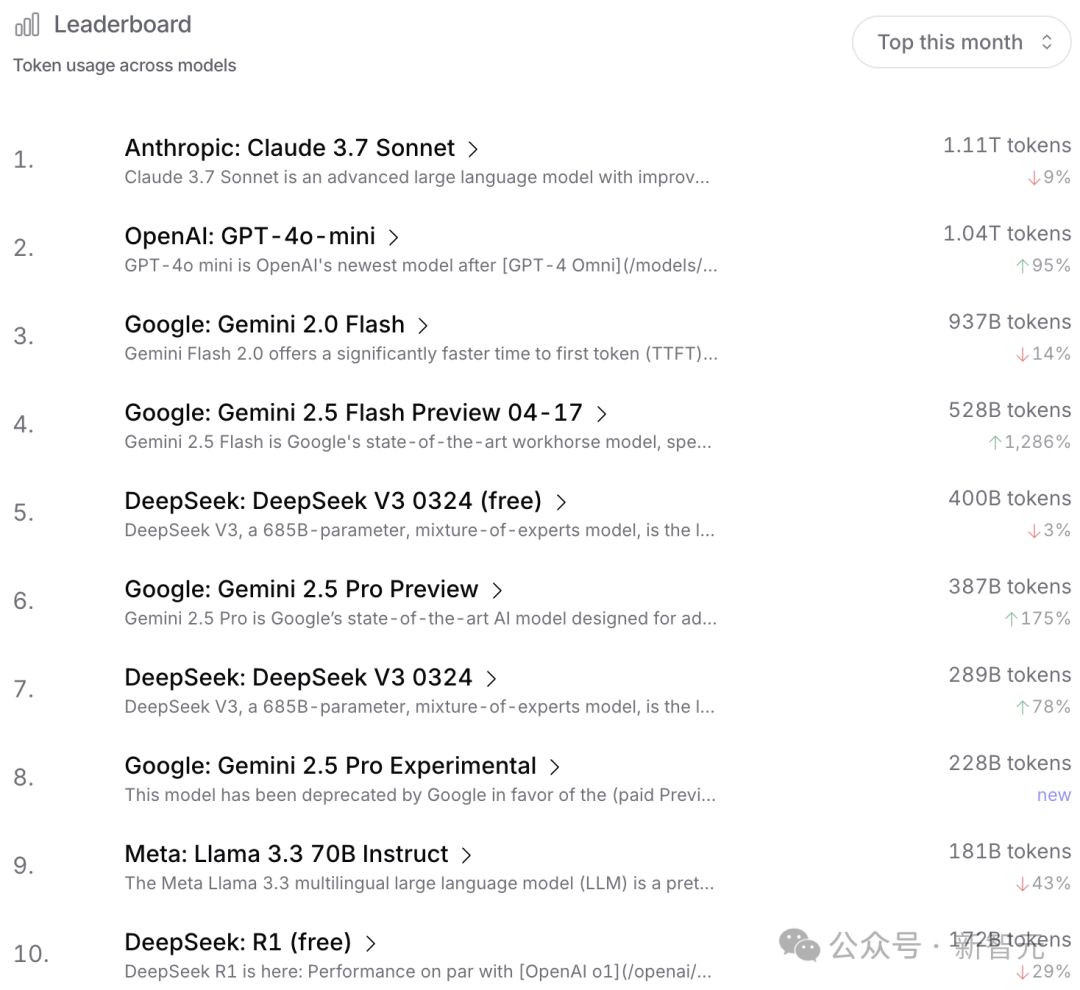Click the "937B tokens" usage value
Viewport: 1080px width, 990px height.
tap(1010, 322)
